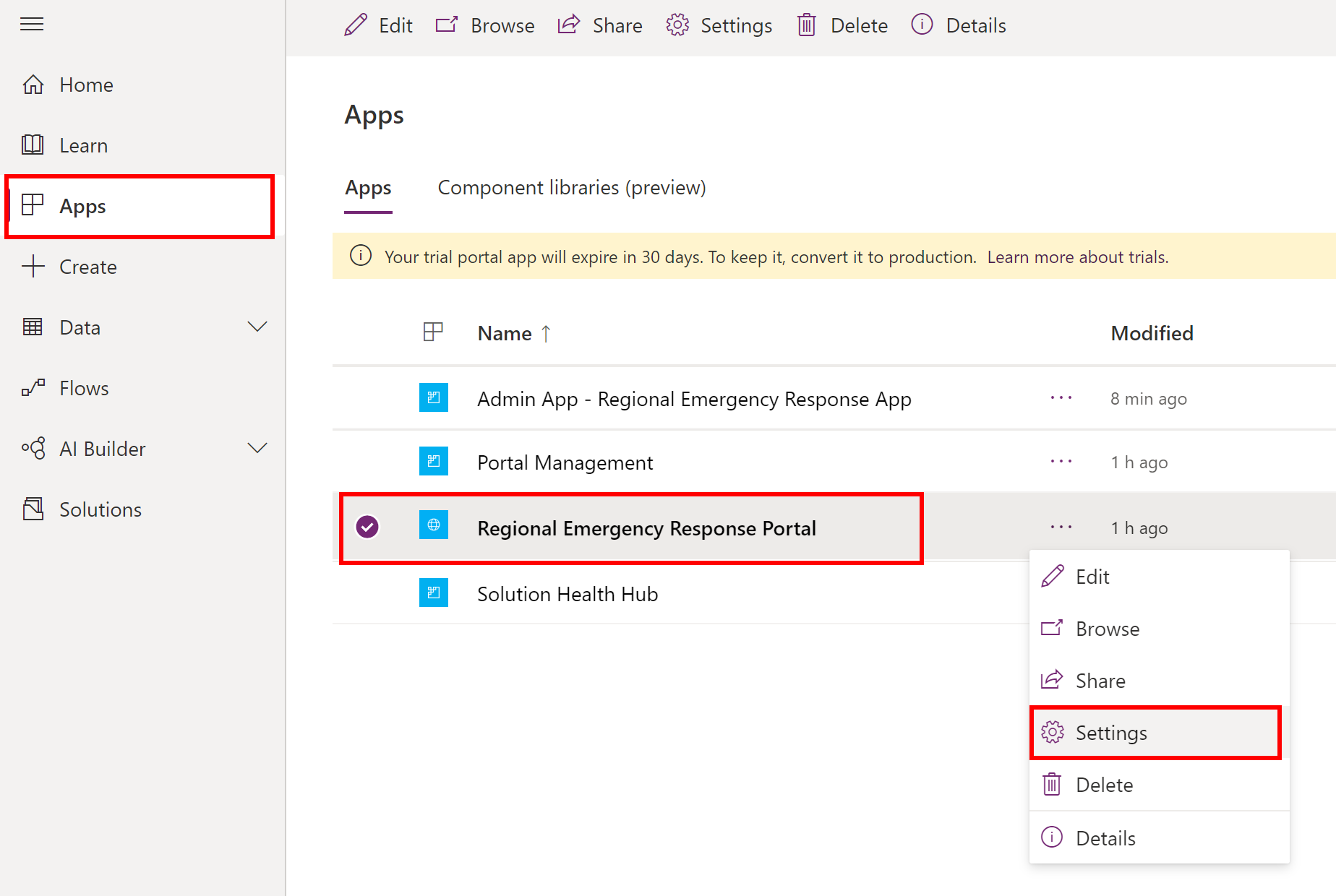Click the Share icon in top toolbar
The height and width of the screenshot is (896, 1336).
[569, 25]
